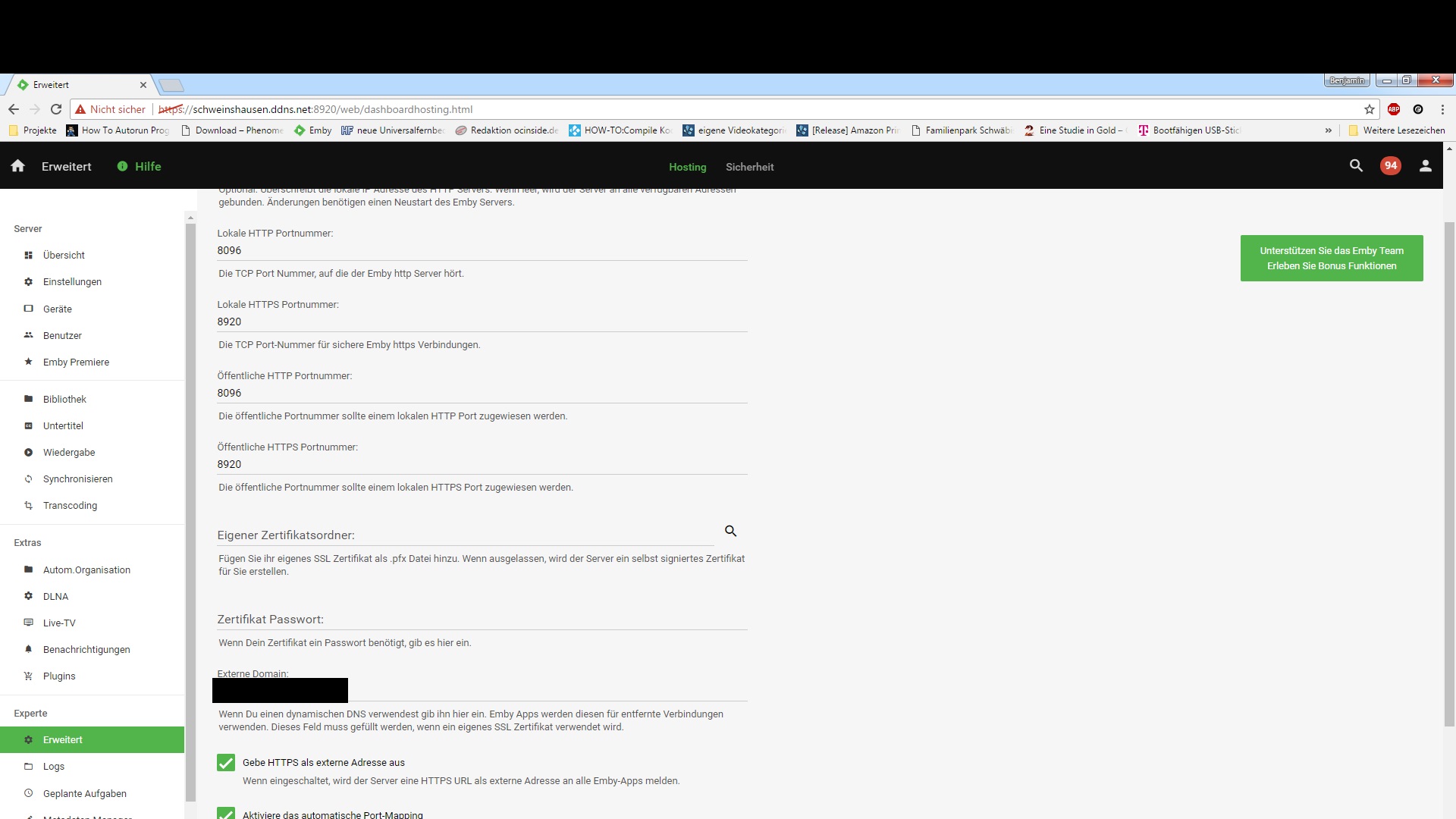Open Erweitert in sidebar

92,739
